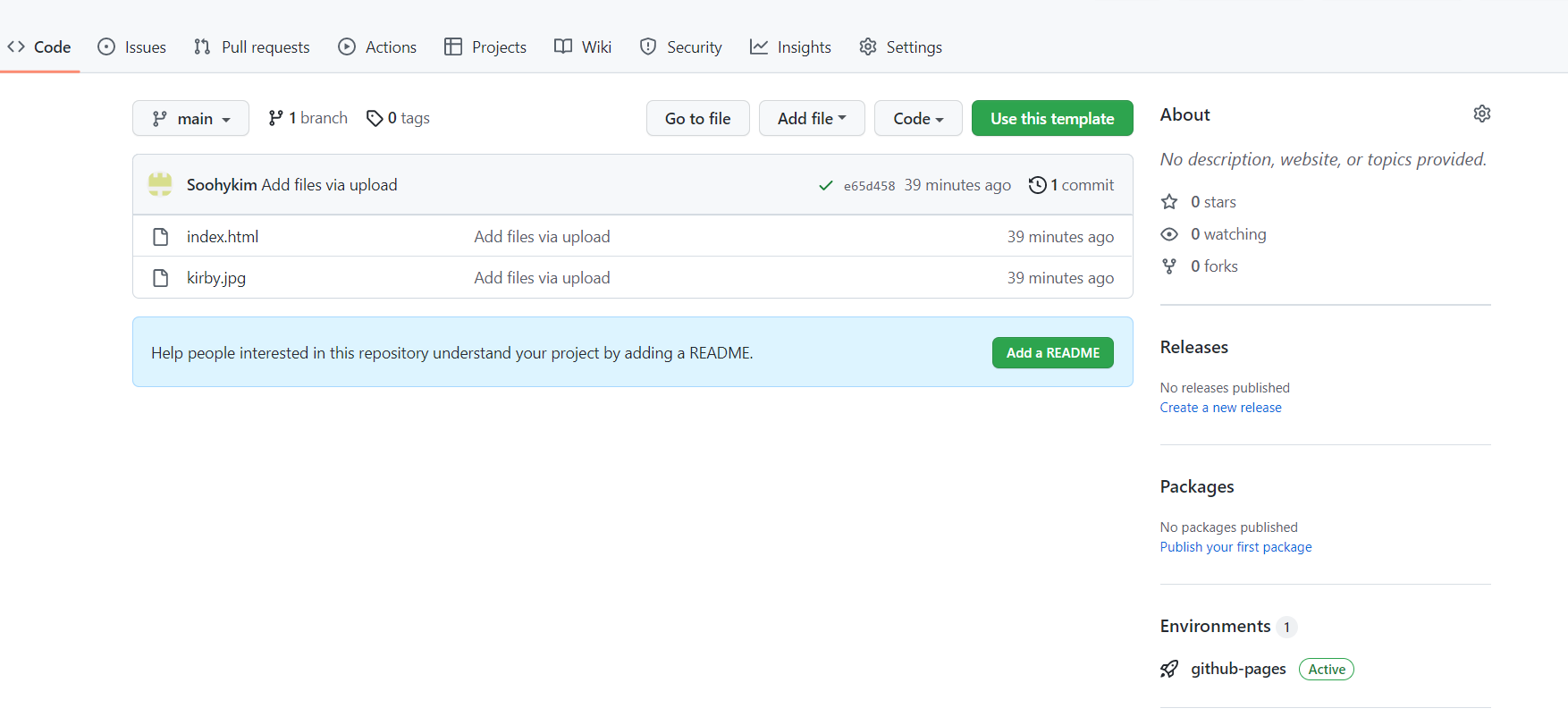Switch to the Actions tab
The height and width of the screenshot is (717, 1568).
point(377,47)
